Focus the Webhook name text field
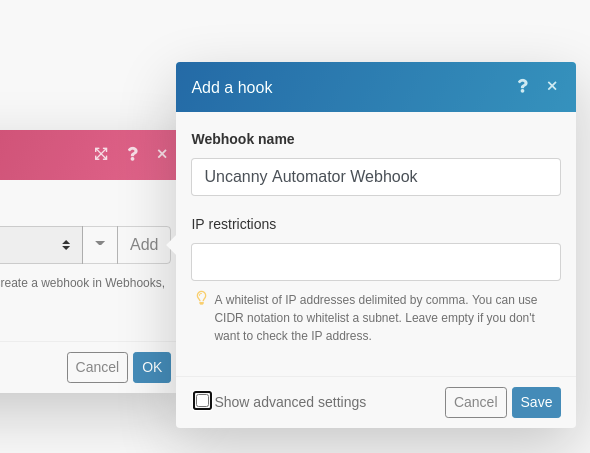 [x=376, y=177]
